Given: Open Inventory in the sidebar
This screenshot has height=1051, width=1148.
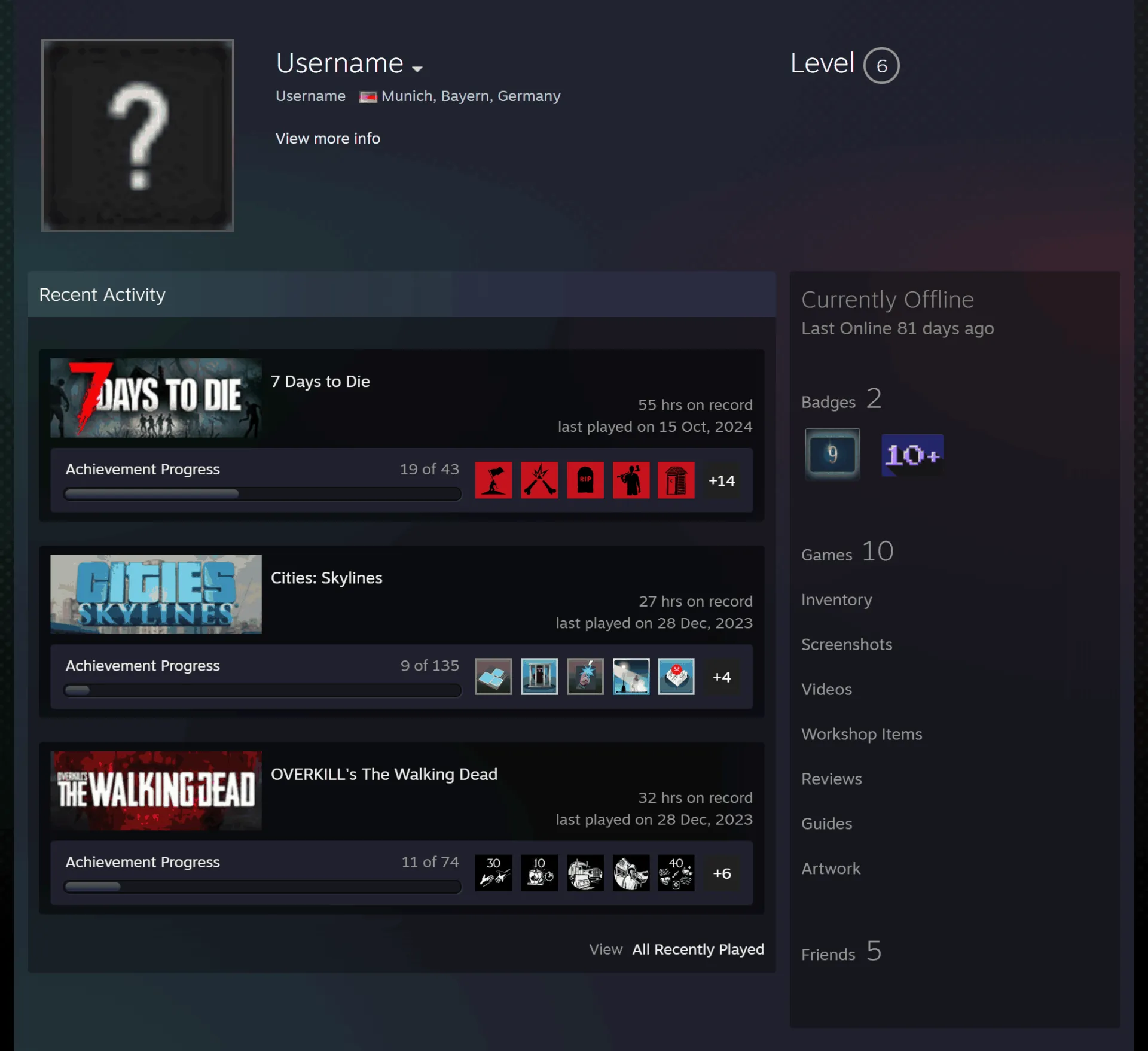Looking at the screenshot, I should tap(836, 599).
